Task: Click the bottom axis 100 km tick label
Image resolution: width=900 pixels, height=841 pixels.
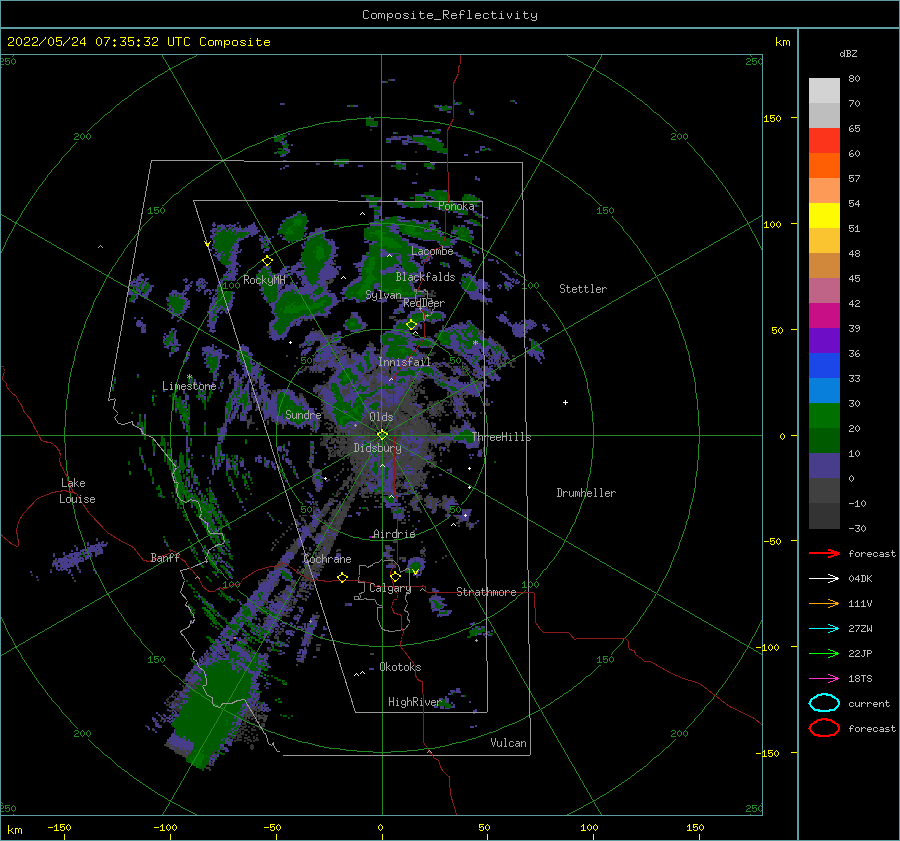Action: (x=589, y=827)
